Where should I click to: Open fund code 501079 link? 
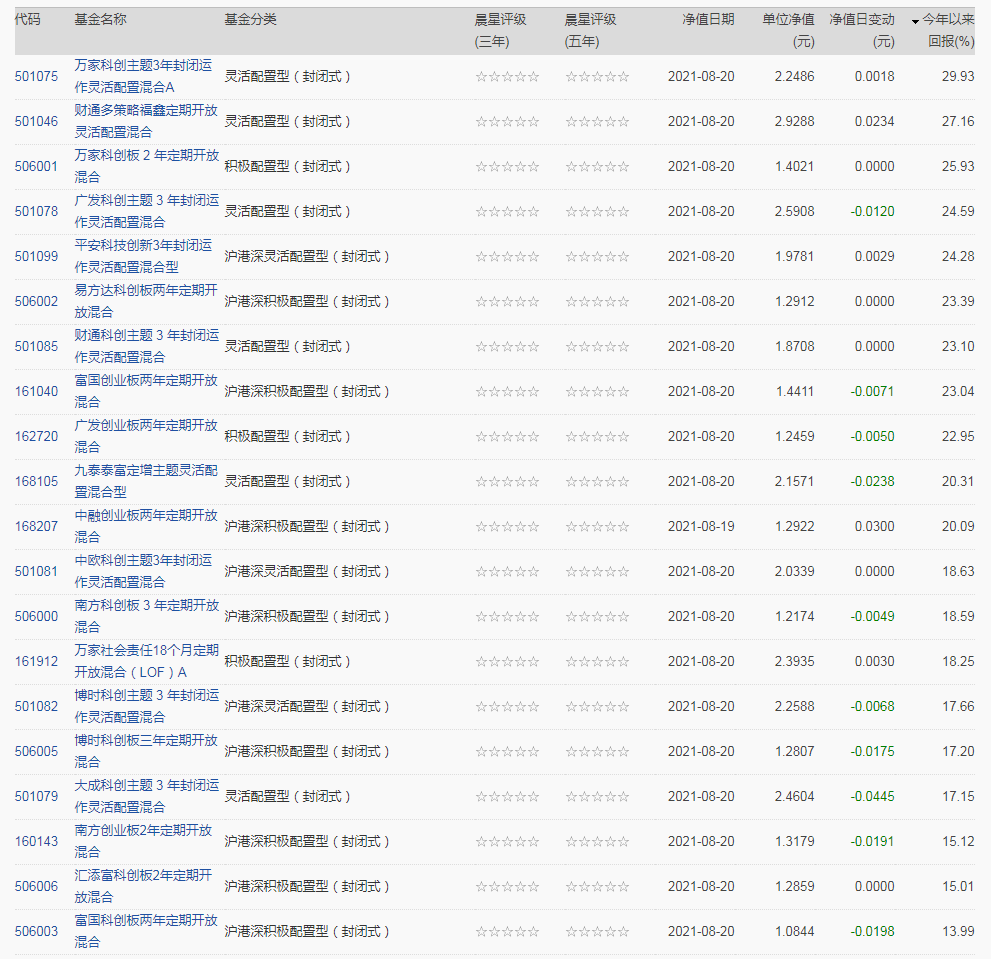tap(36, 797)
